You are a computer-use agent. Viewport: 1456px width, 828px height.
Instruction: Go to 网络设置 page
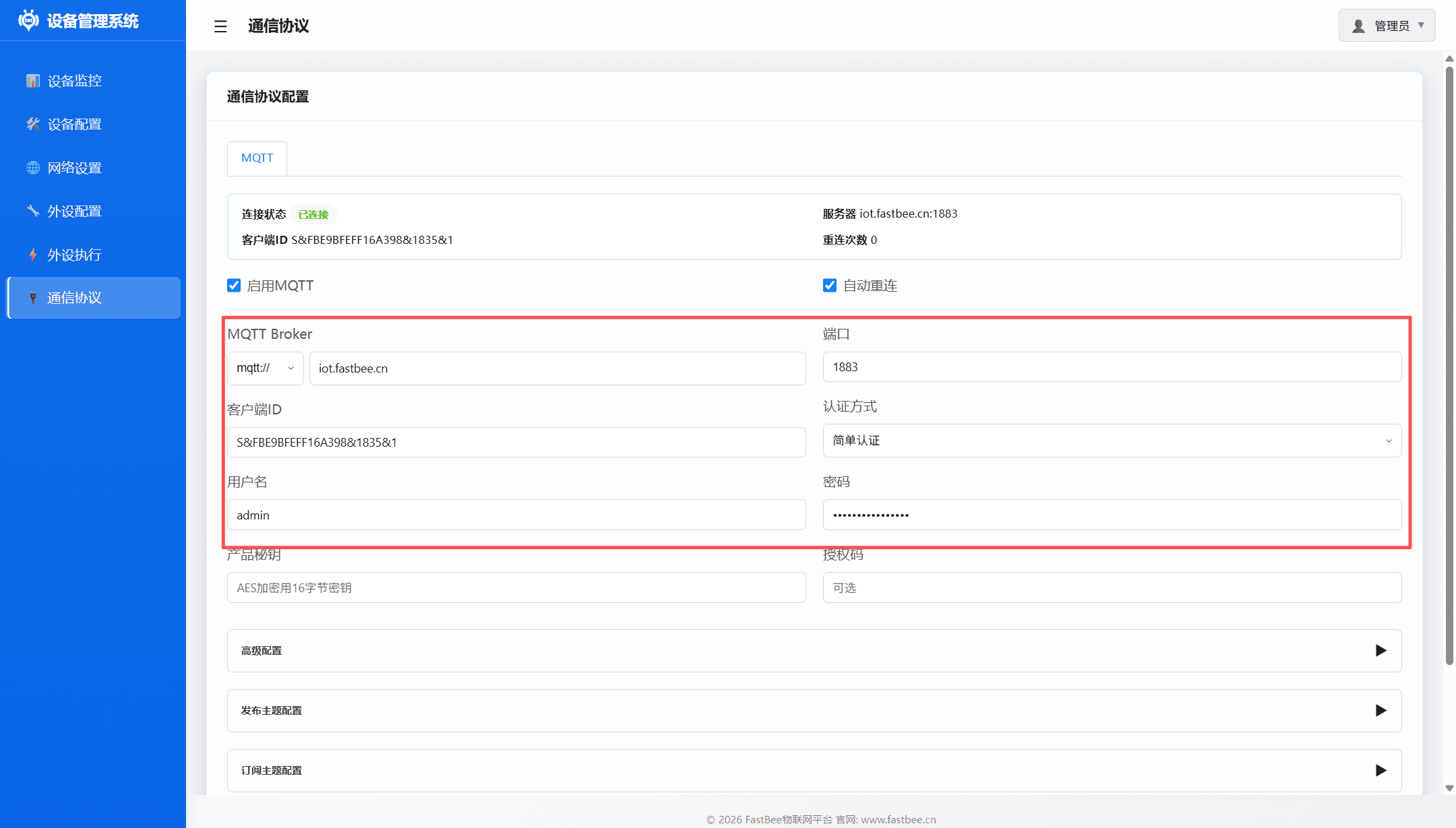coord(94,168)
